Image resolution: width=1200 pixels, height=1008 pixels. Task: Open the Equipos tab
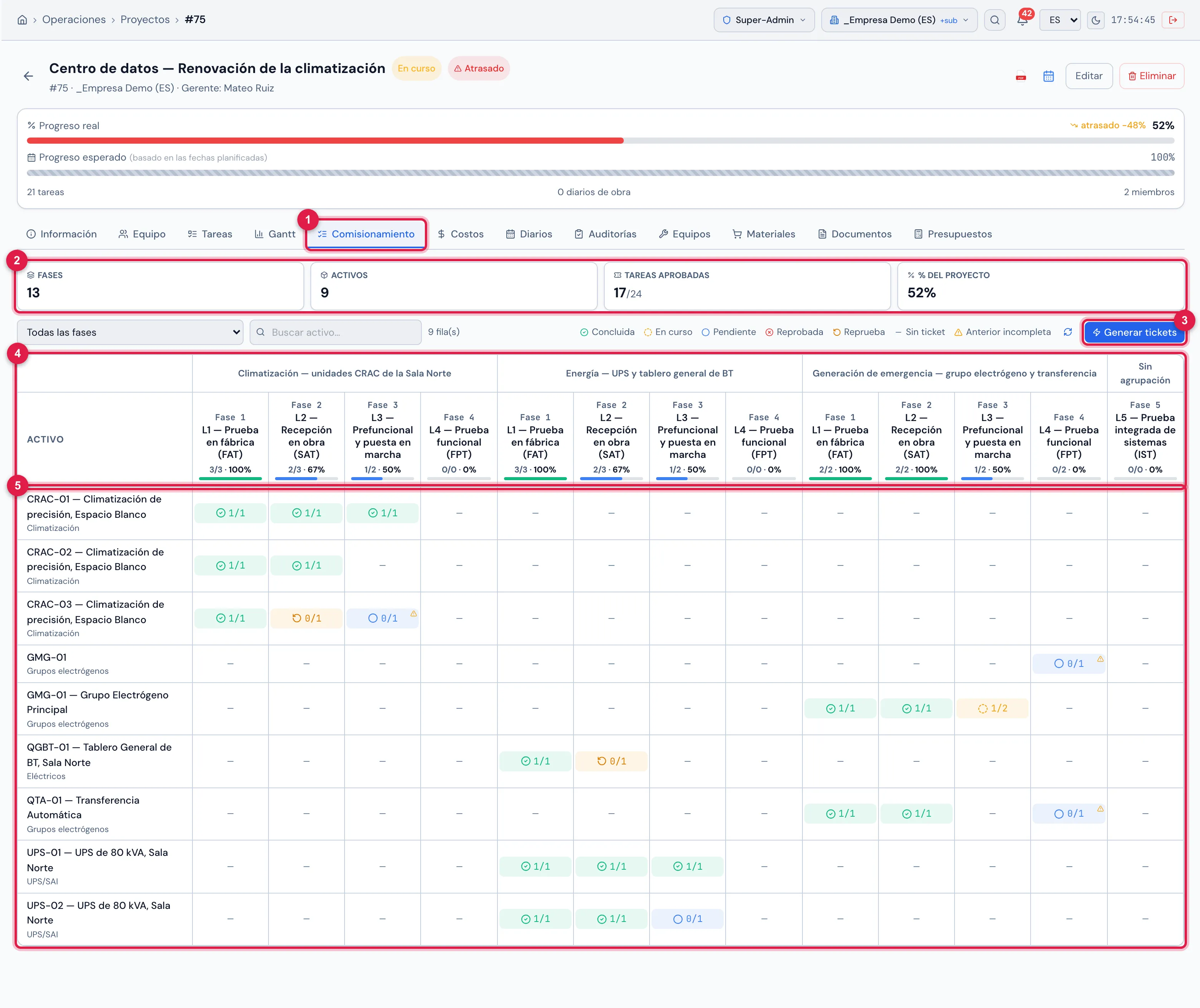[x=685, y=234]
